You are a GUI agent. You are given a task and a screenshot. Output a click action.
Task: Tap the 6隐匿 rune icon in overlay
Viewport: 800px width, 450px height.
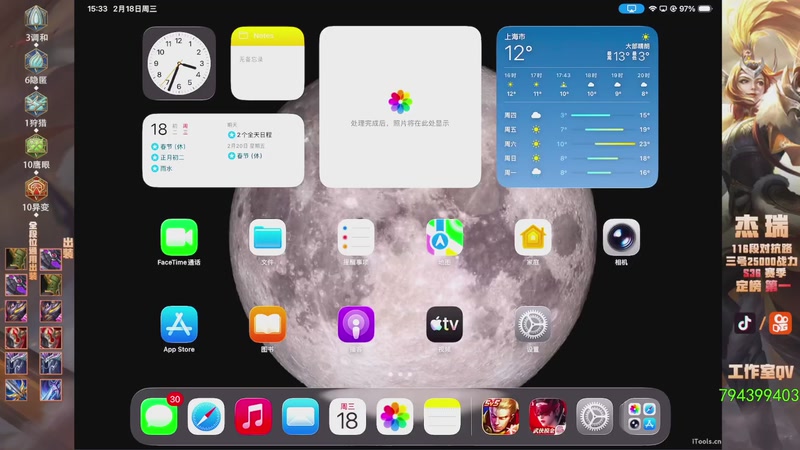[x=36, y=61]
